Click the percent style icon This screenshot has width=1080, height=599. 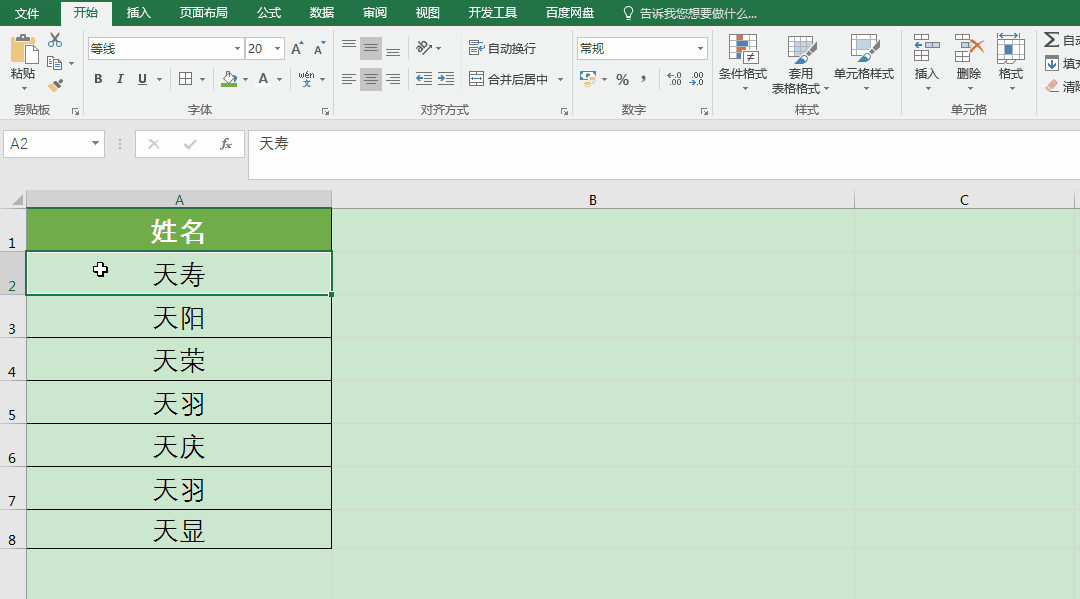click(x=621, y=78)
